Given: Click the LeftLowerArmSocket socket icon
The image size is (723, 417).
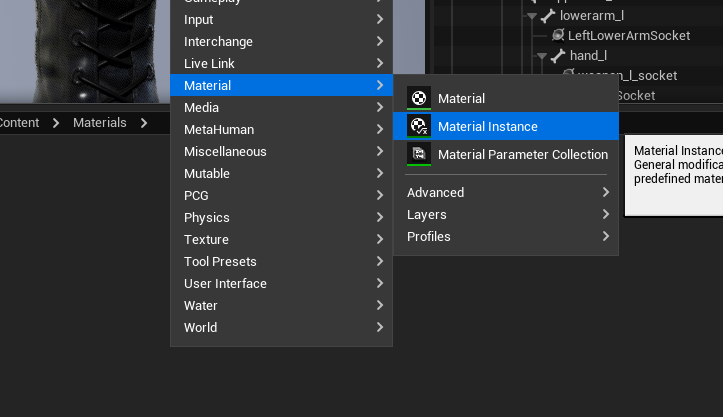Looking at the screenshot, I should click(558, 35).
